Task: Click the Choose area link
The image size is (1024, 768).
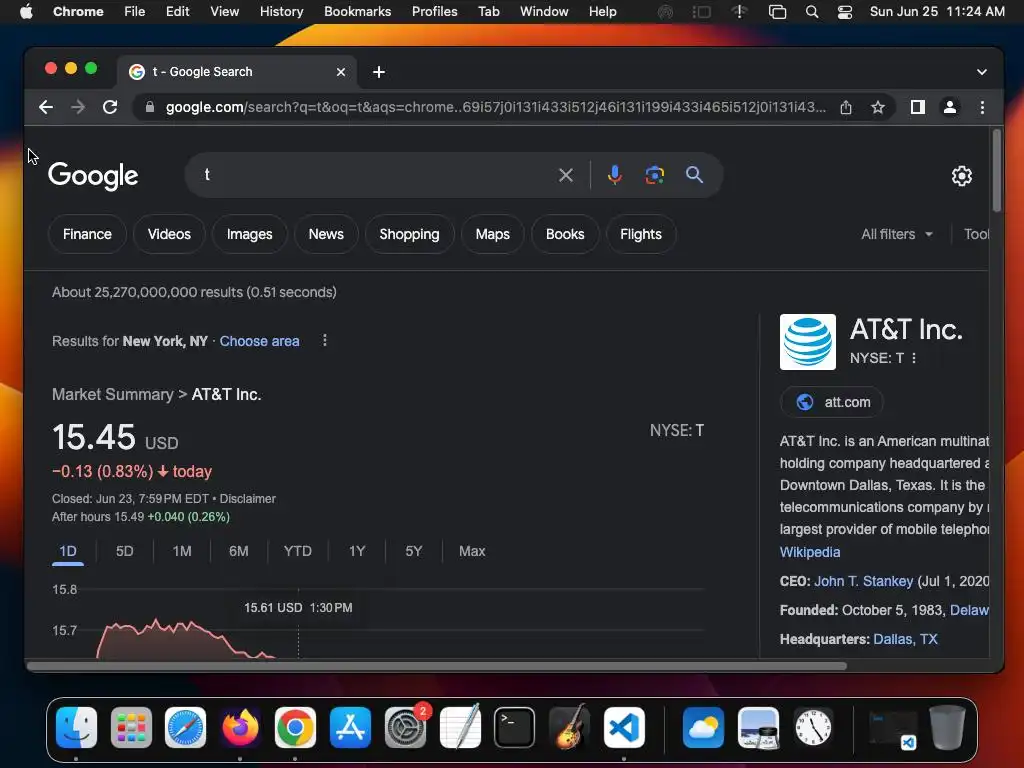Action: click(x=259, y=341)
